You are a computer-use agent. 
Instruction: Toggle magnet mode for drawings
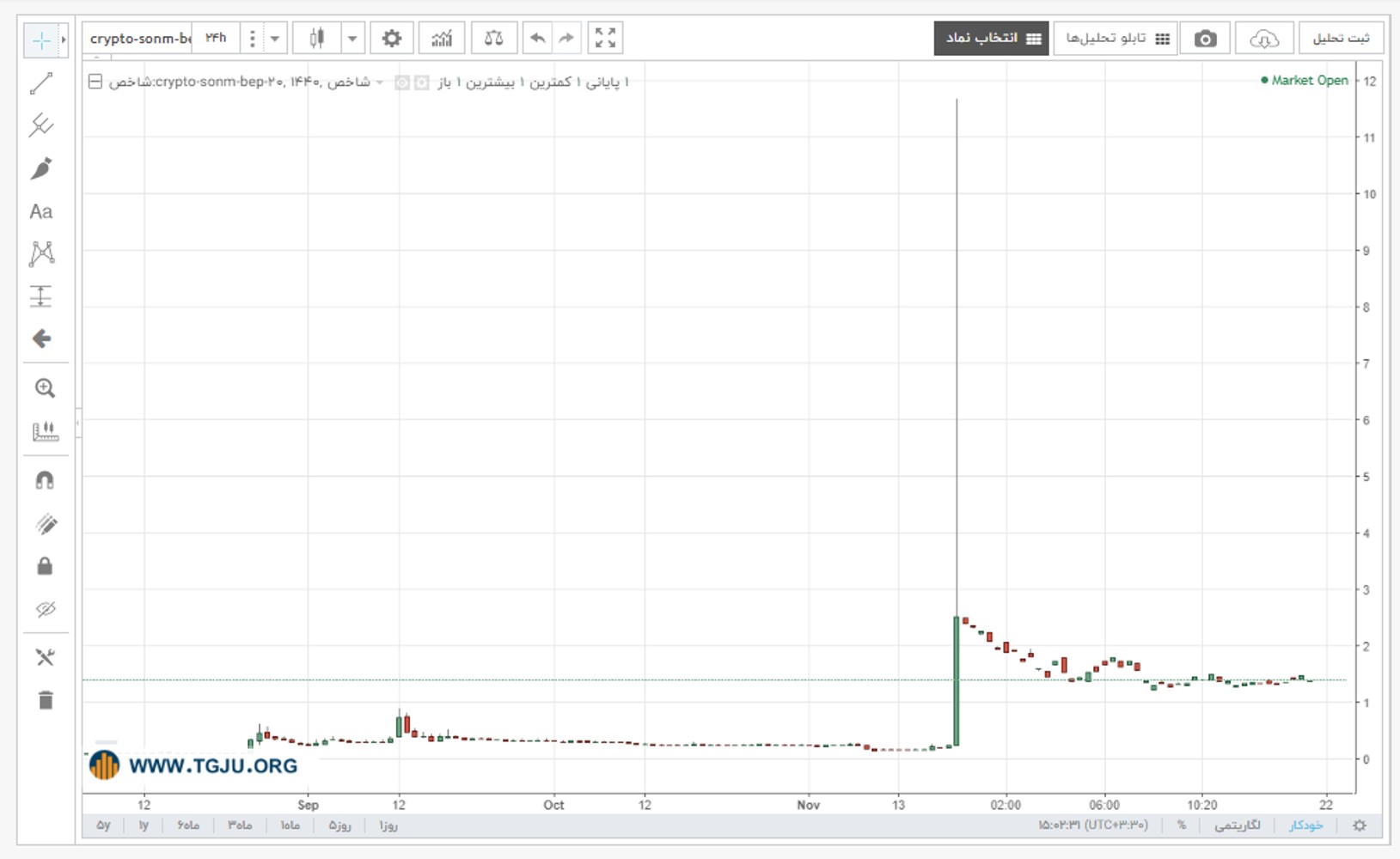click(45, 480)
